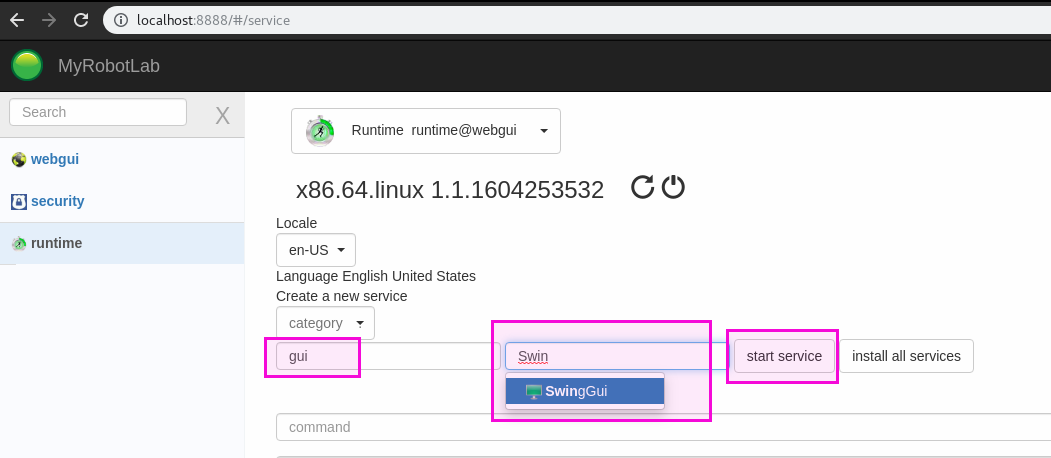The width and height of the screenshot is (1051, 458).
Task: Click the monitor icon in SwingGui suggestion
Action: click(534, 392)
